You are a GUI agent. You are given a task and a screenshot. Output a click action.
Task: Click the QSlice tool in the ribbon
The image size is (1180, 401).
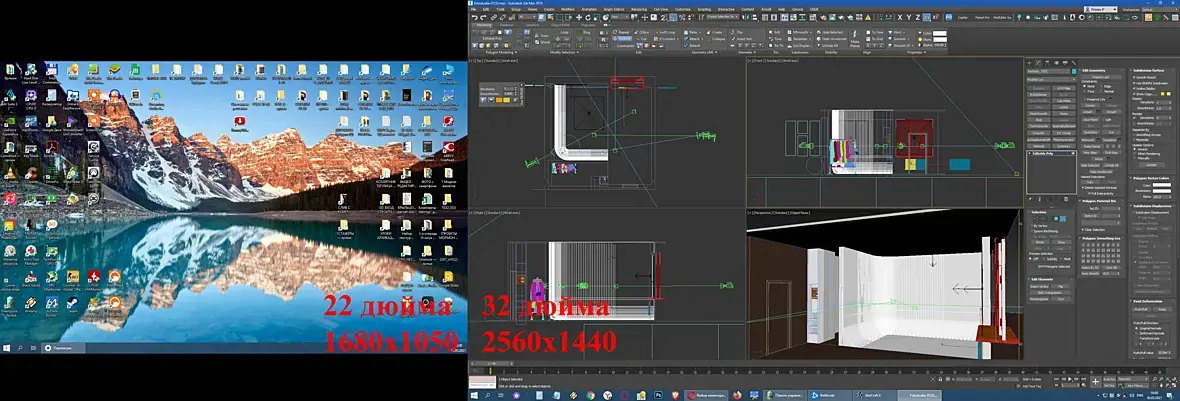tap(642, 32)
